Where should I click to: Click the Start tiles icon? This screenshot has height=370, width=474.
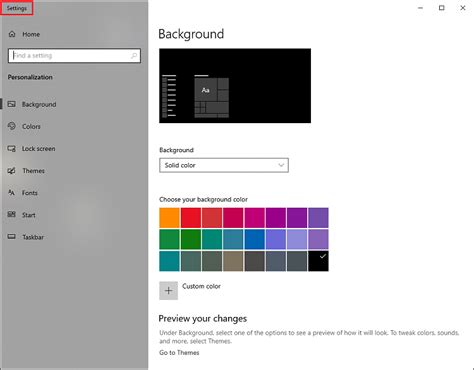(12, 215)
